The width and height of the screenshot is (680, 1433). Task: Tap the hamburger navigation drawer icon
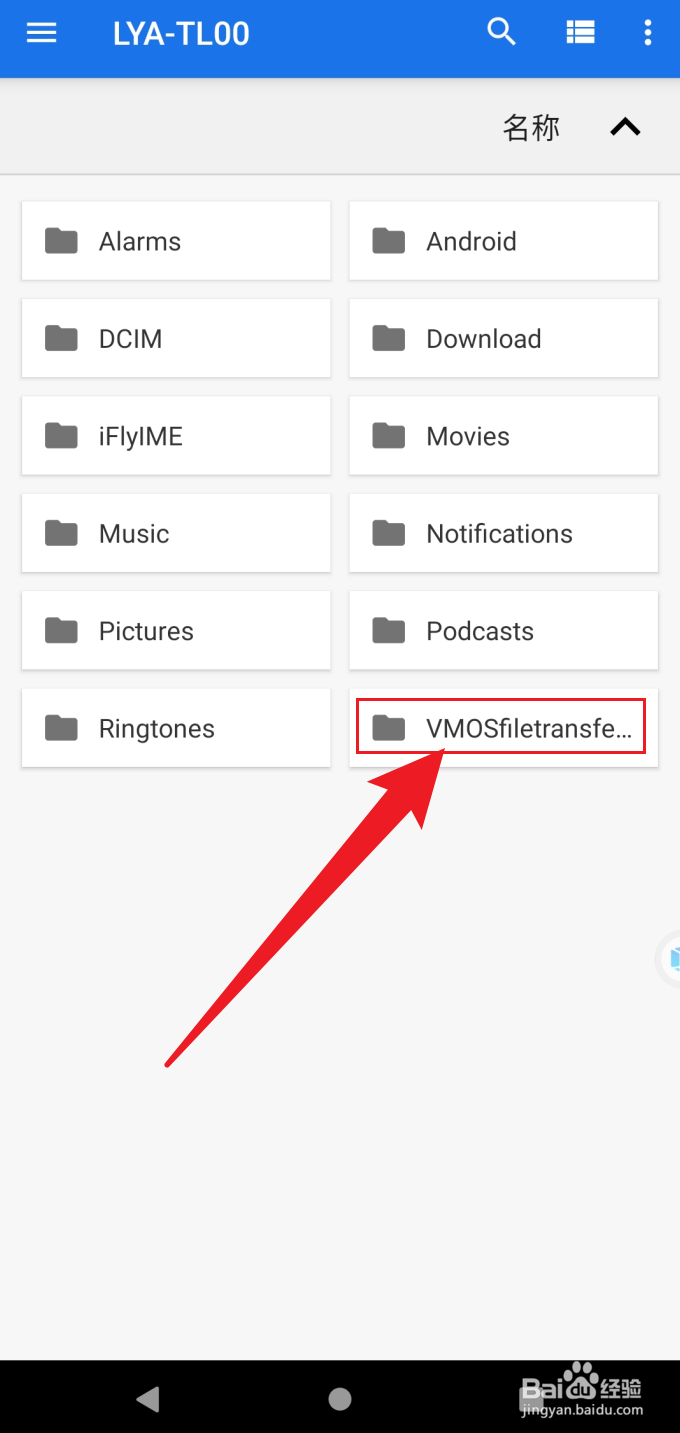click(x=41, y=32)
